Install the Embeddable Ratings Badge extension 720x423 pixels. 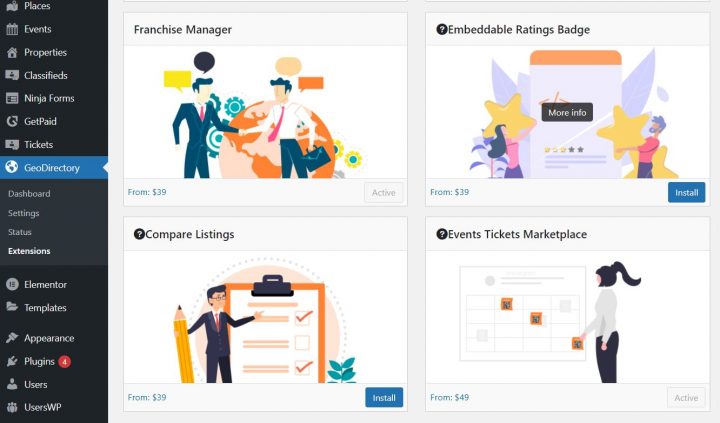point(686,192)
